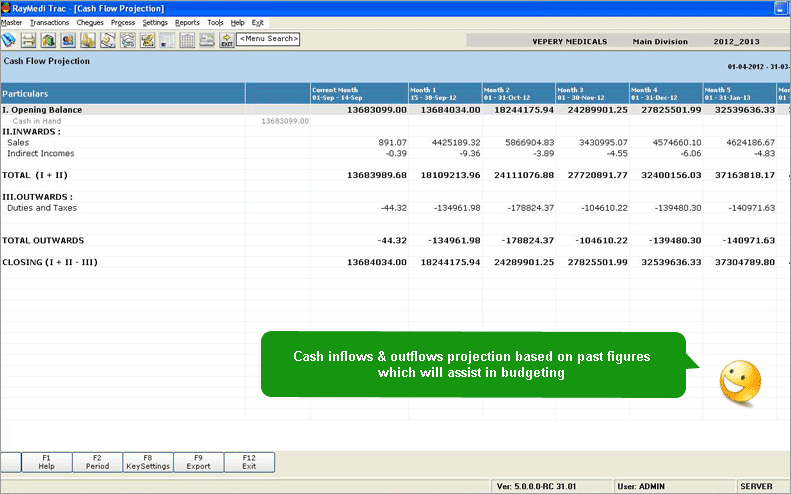Click the green checklist toolbar icon
The width and height of the screenshot is (791, 494).
pyautogui.click(x=147, y=40)
